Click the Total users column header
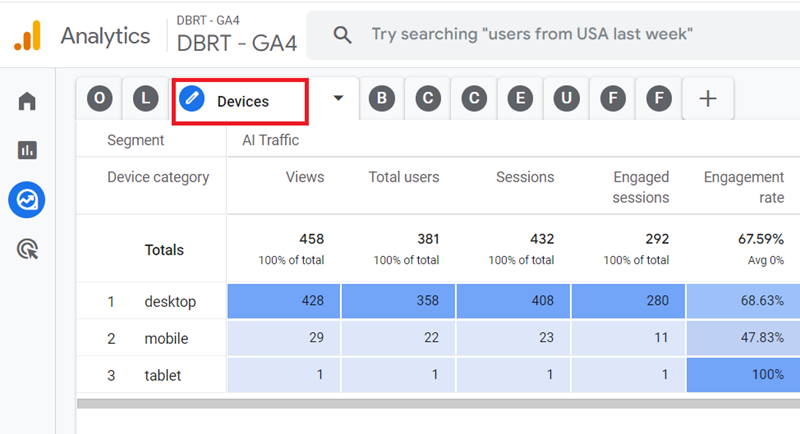This screenshot has width=800, height=434. click(x=405, y=177)
